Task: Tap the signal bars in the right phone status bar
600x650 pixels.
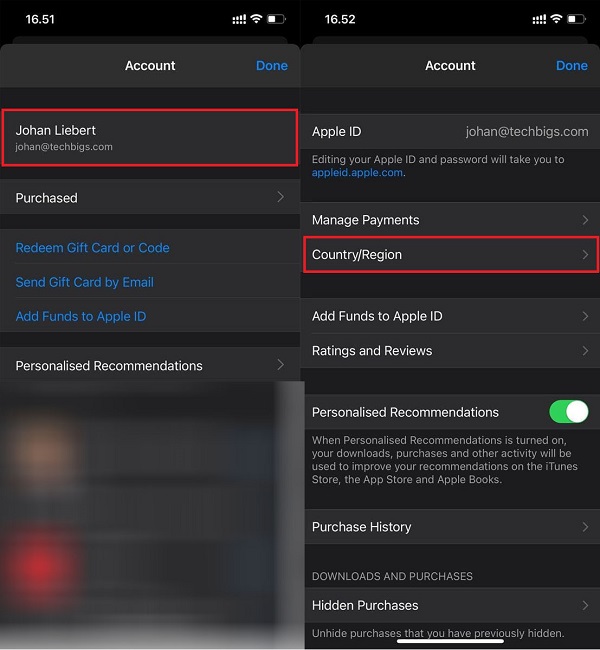Action: click(x=535, y=19)
